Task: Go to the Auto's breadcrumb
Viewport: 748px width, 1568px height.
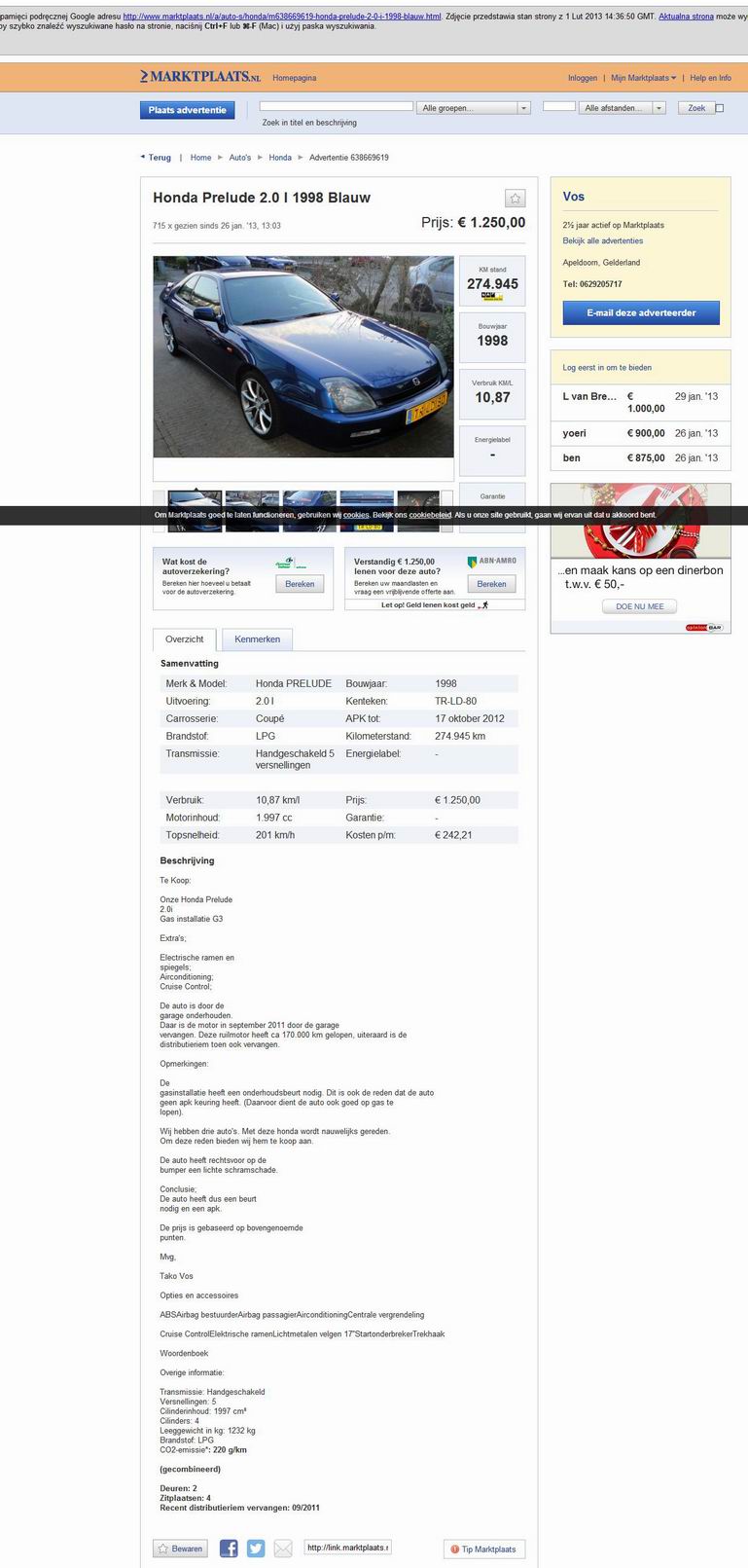Action: point(240,157)
